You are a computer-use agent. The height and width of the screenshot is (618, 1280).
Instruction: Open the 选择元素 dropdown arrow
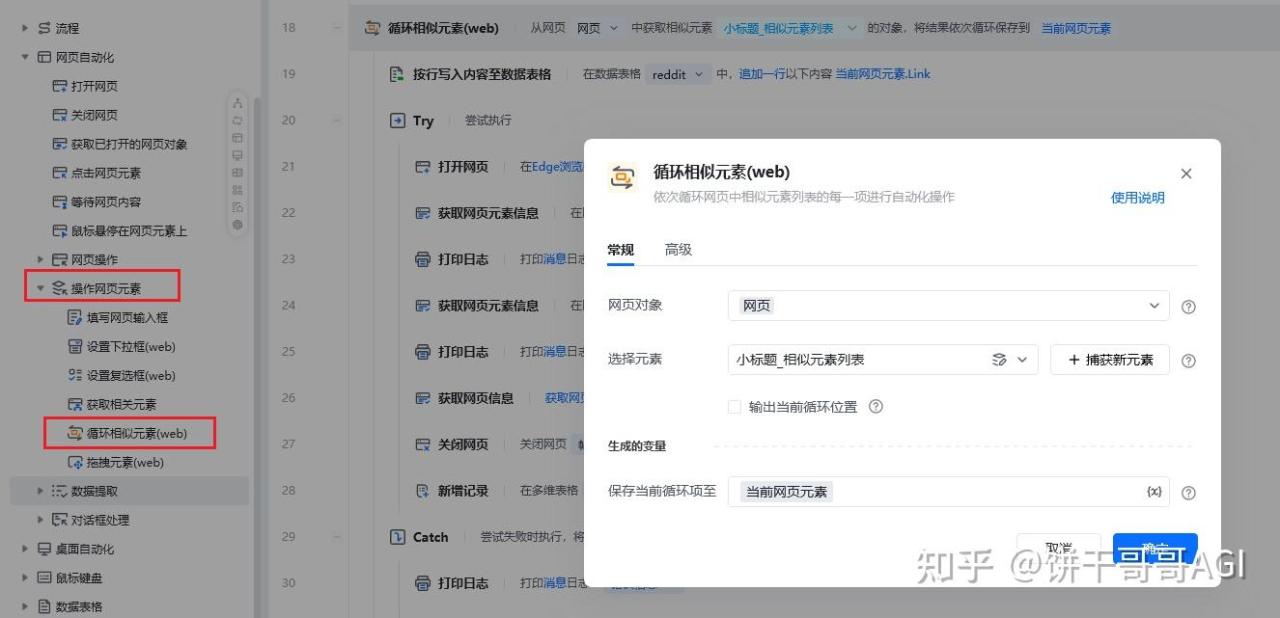click(1022, 360)
